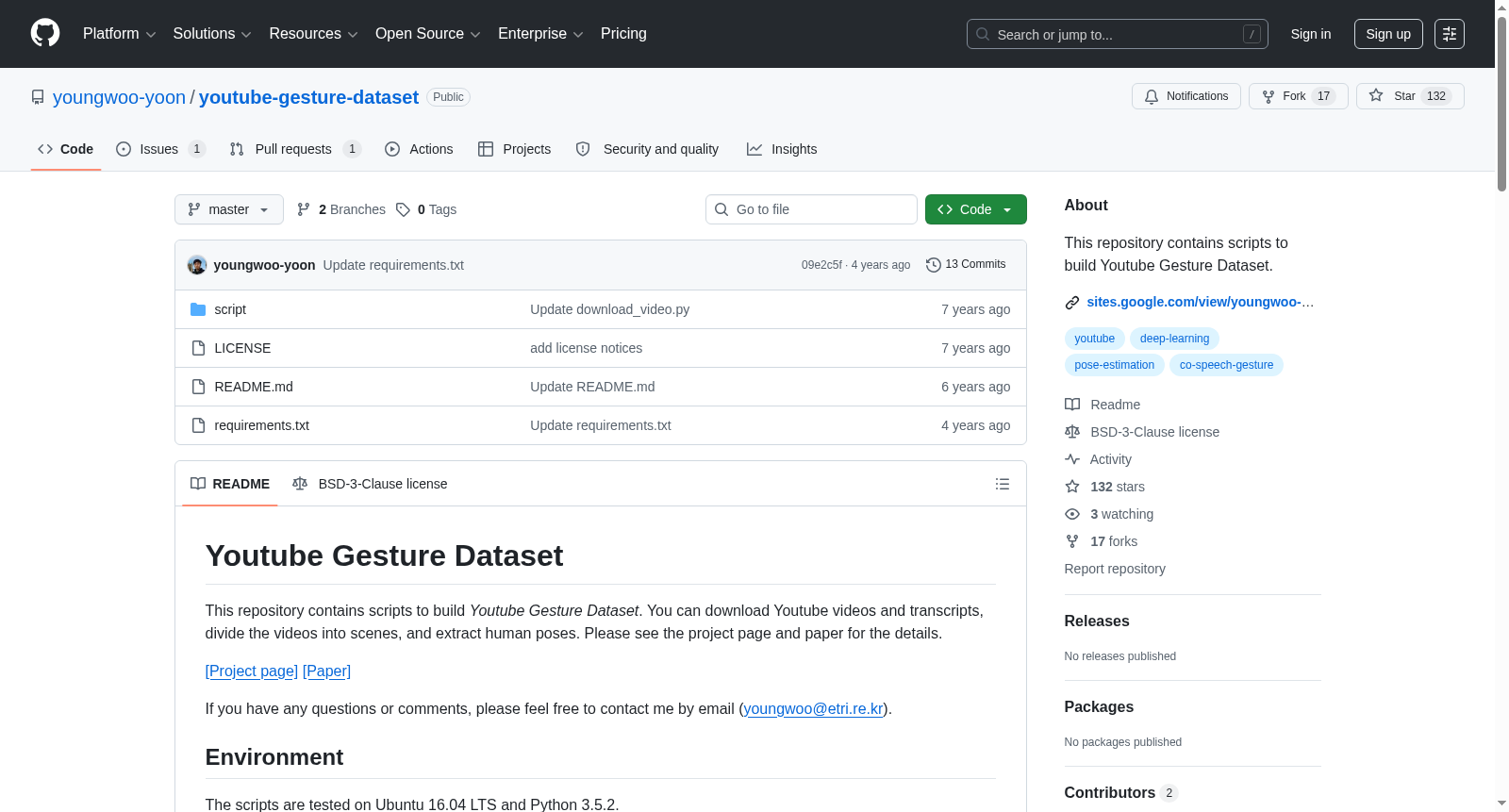Click the Sign in link
Image resolution: width=1509 pixels, height=812 pixels.
[1311, 34]
